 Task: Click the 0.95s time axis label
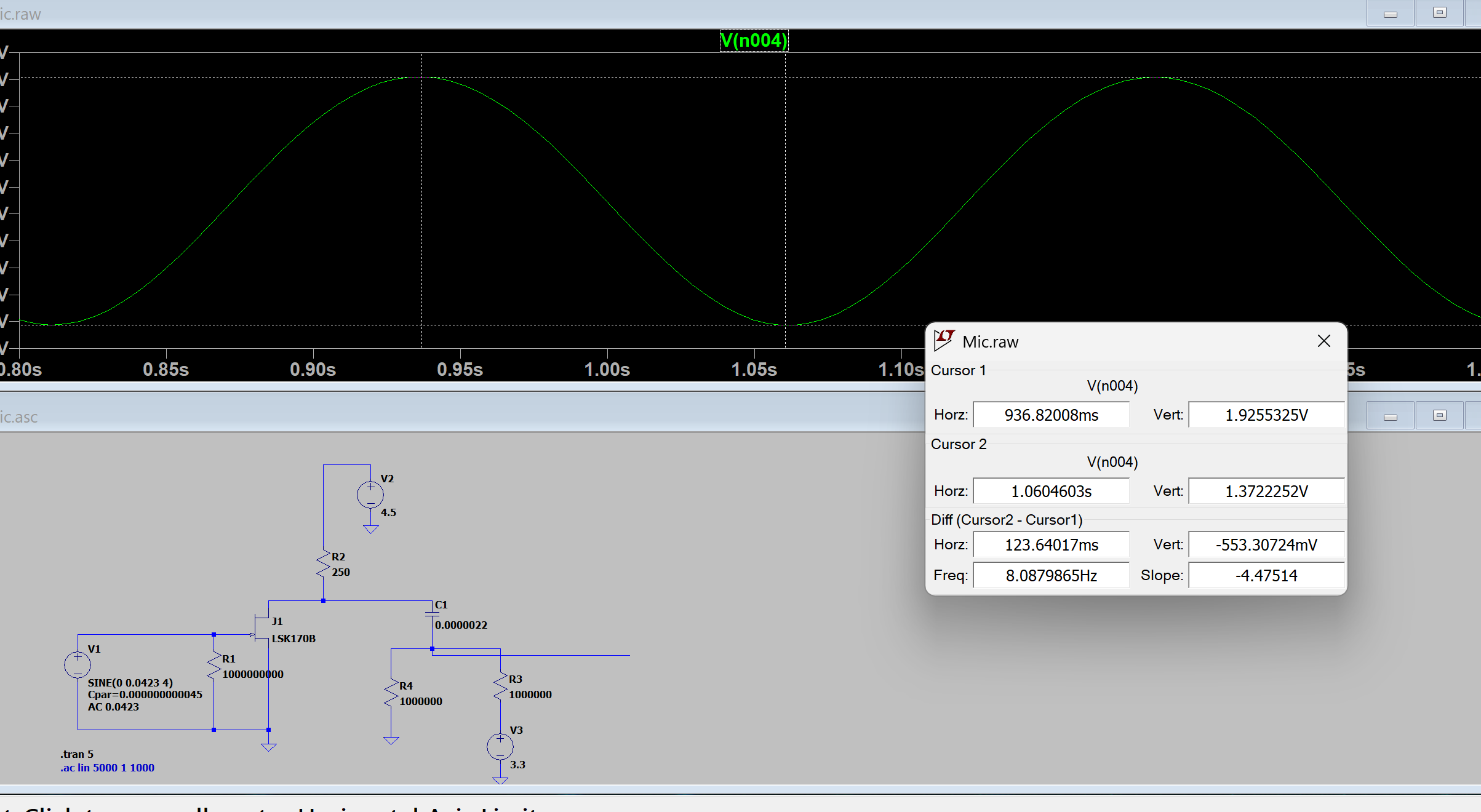[460, 370]
